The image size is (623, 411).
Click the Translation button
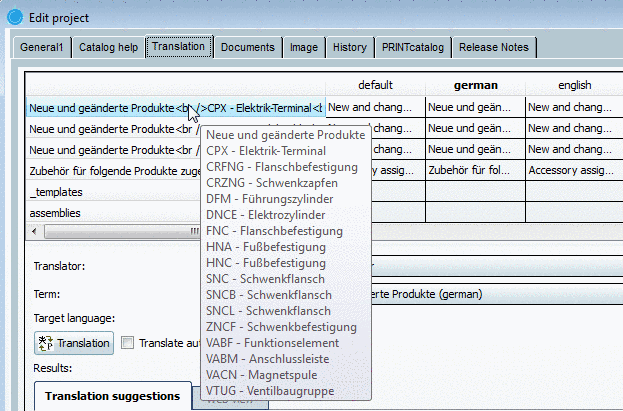point(74,343)
